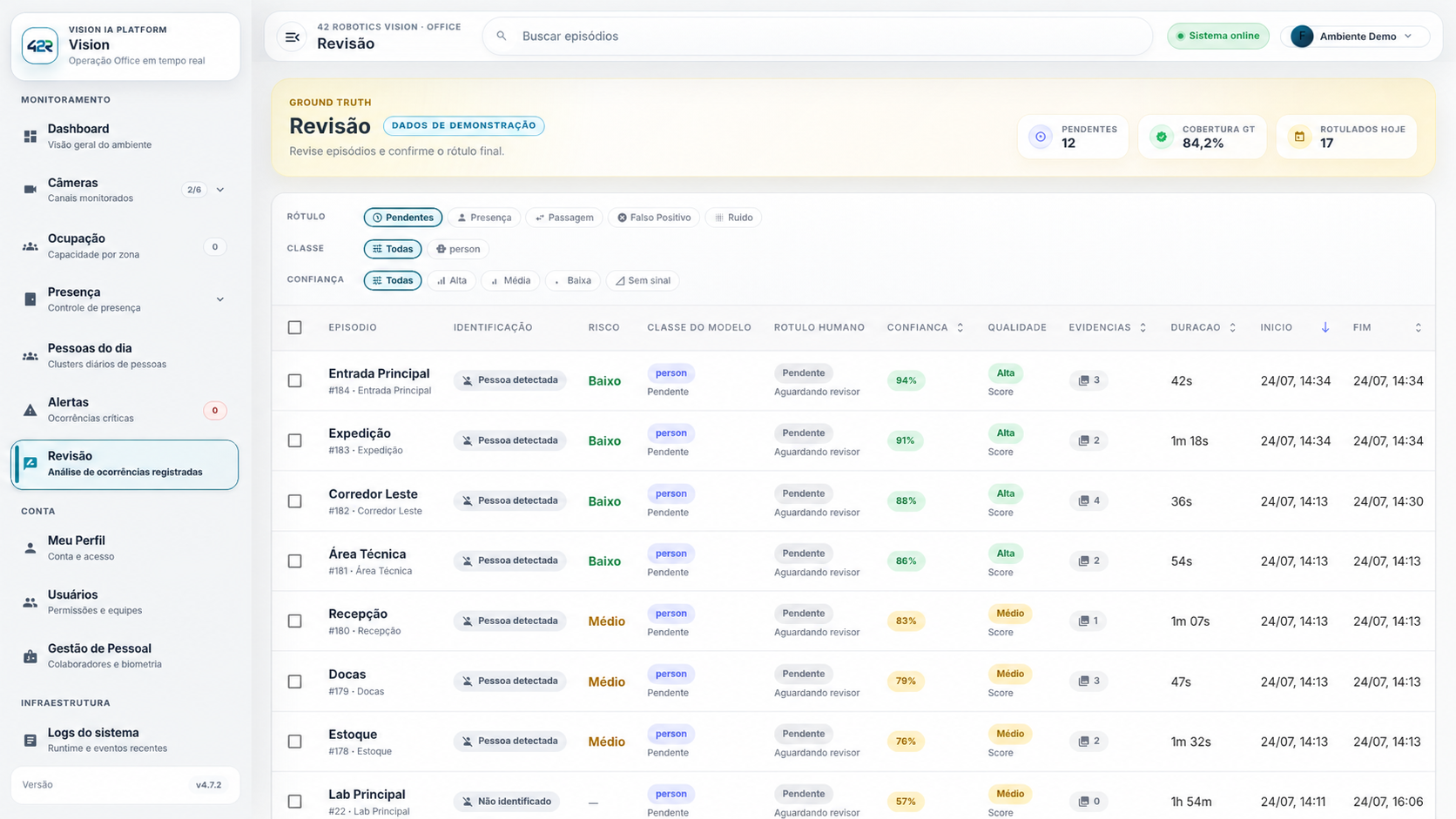
Task: Select the Alta confidence filter chip
Action: point(452,280)
